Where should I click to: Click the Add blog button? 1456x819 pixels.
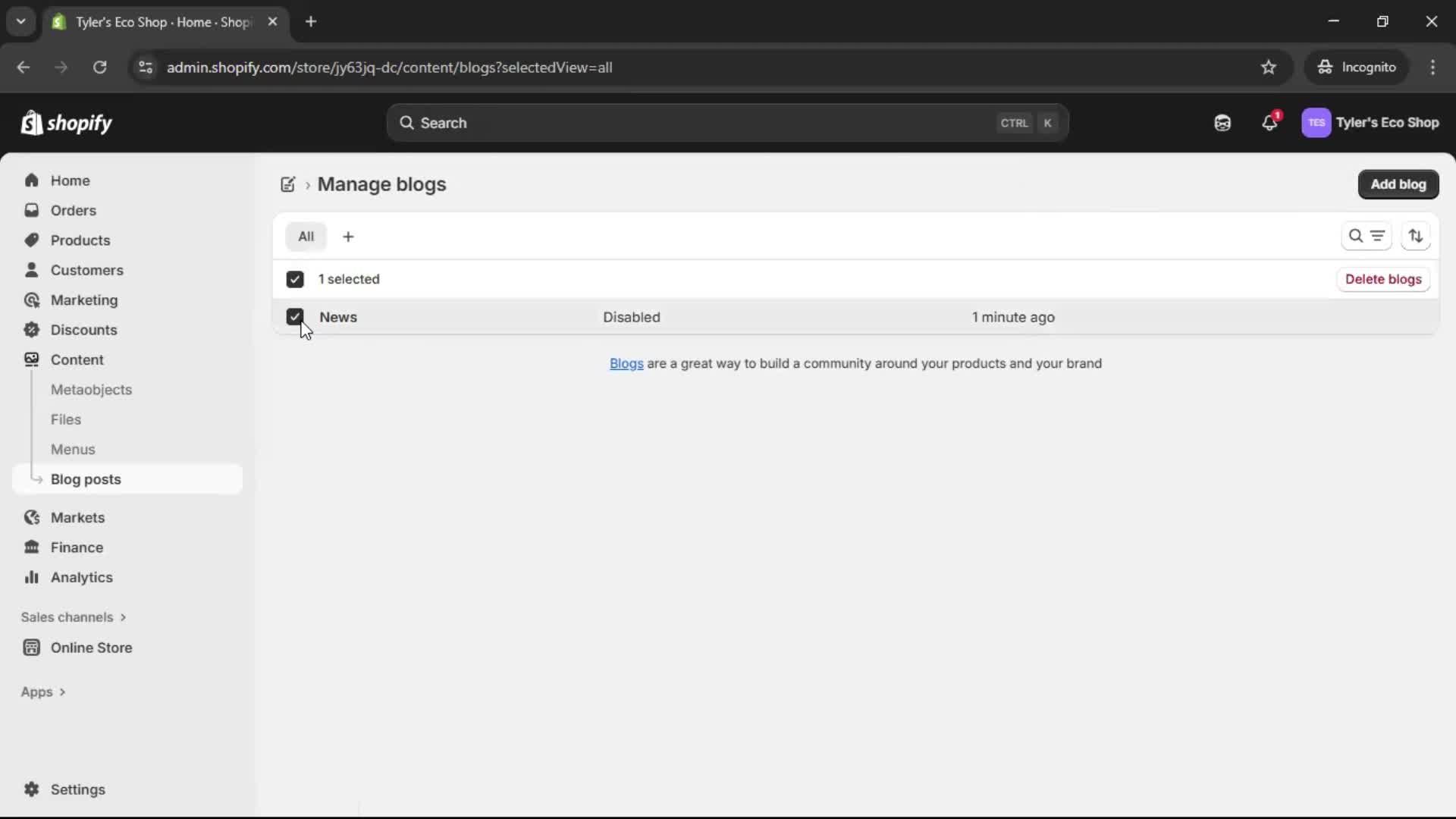(1398, 184)
